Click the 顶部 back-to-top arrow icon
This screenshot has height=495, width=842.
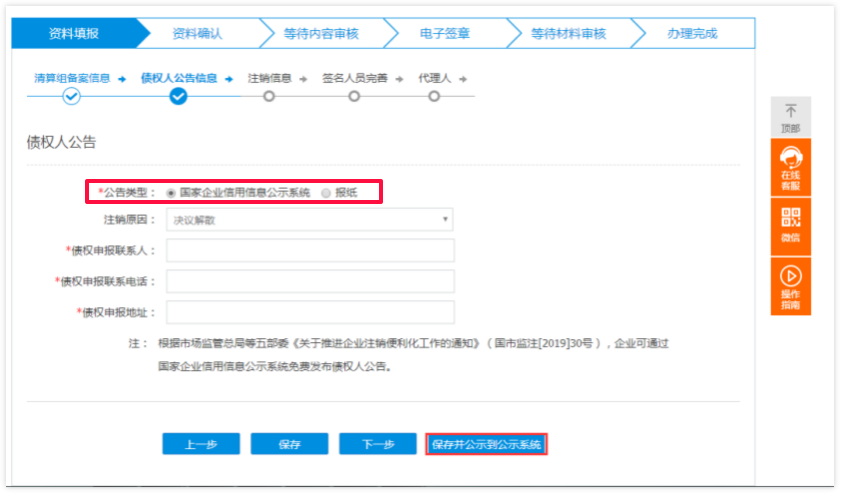pyautogui.click(x=790, y=112)
